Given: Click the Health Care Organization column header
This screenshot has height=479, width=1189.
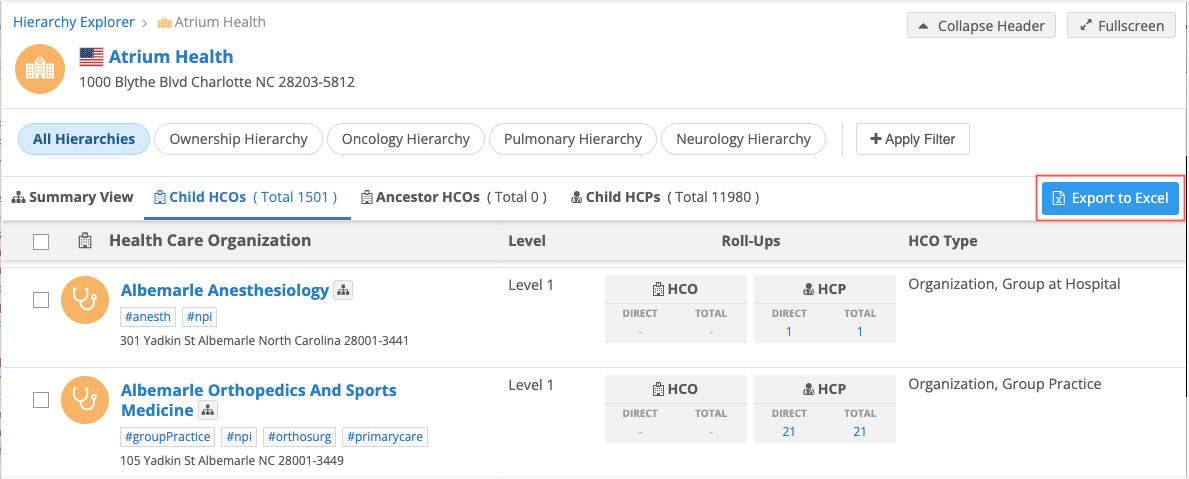Looking at the screenshot, I should (210, 241).
